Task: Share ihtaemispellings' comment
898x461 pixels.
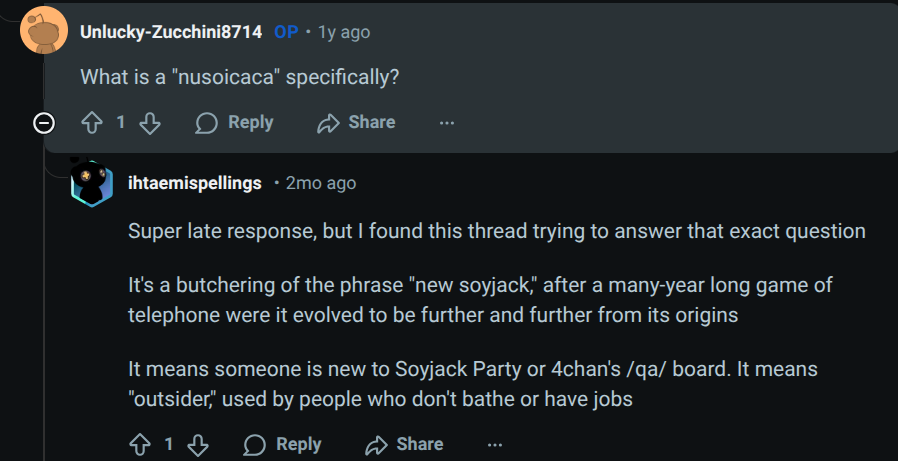Action: pos(405,444)
